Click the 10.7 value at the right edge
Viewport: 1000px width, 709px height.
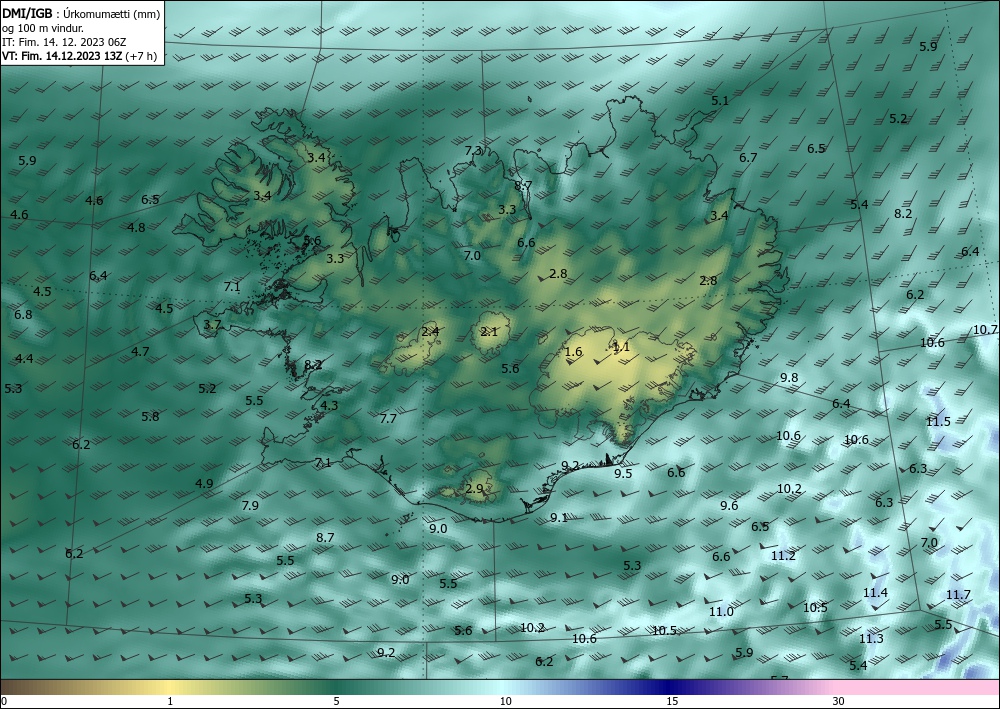tap(985, 329)
